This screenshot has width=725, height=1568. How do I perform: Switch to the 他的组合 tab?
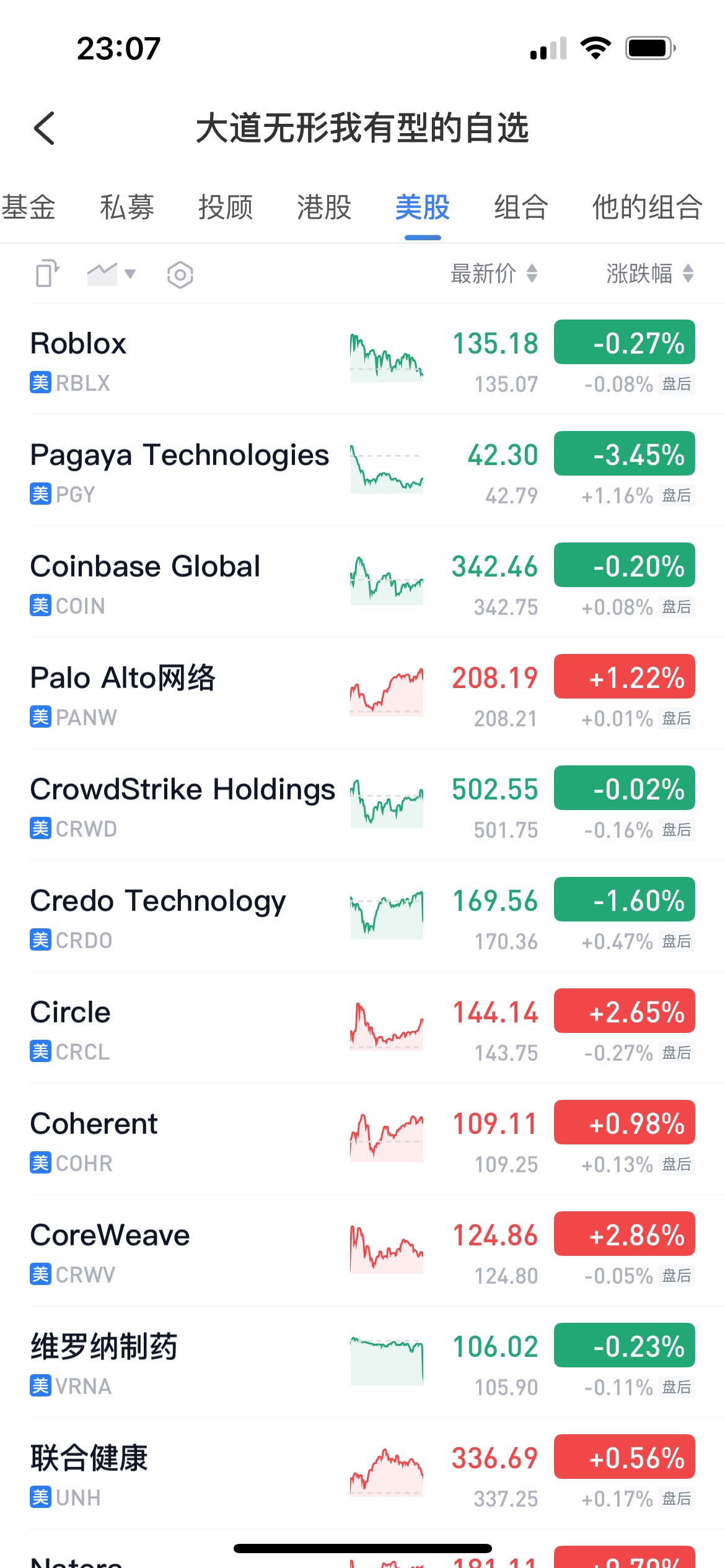(648, 207)
